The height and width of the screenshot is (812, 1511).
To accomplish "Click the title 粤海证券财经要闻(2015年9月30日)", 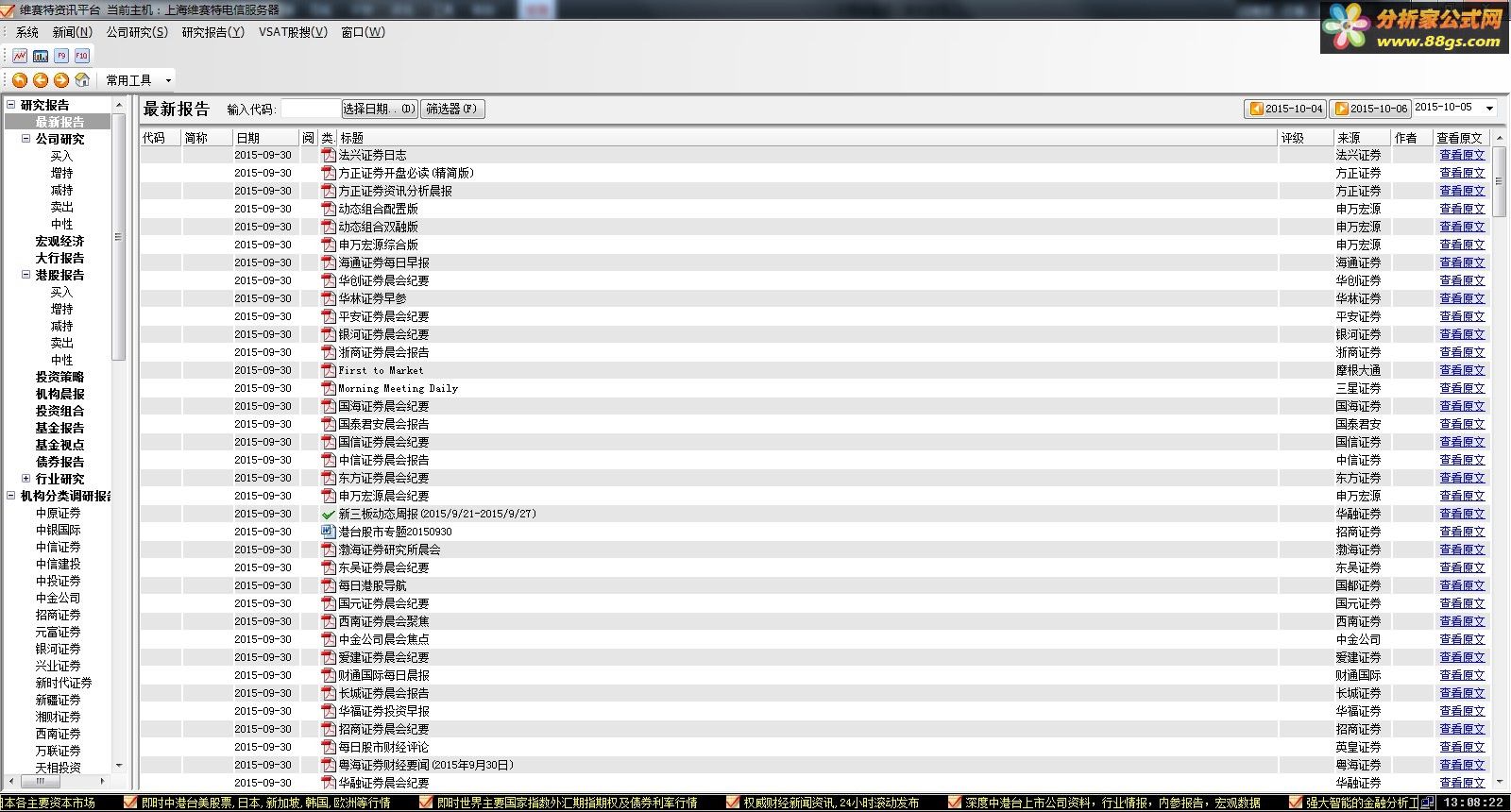I will 426,765.
